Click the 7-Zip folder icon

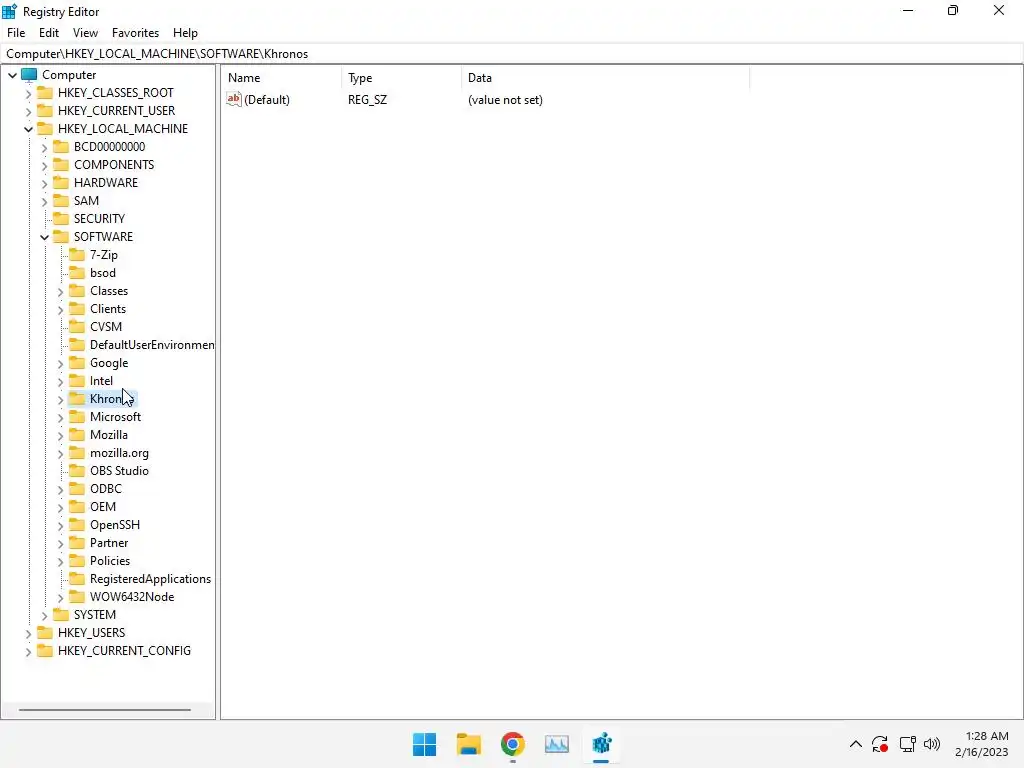click(77, 255)
